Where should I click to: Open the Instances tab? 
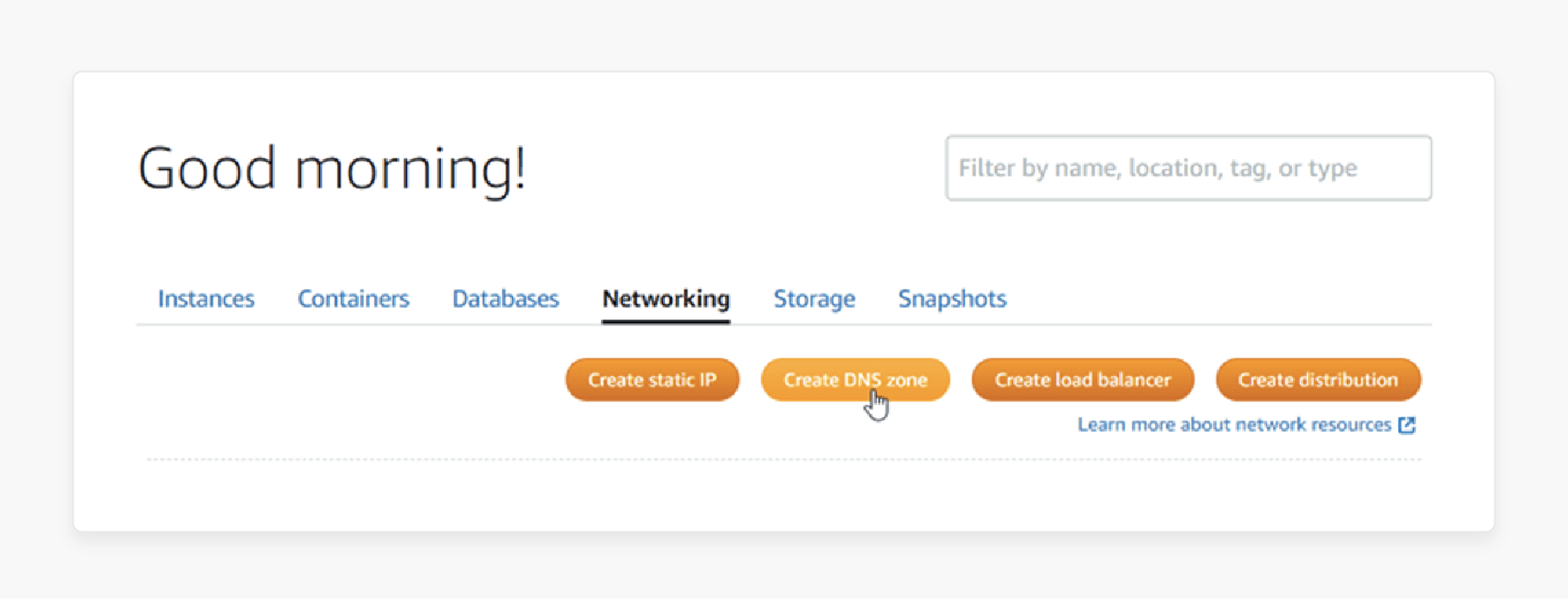point(206,299)
